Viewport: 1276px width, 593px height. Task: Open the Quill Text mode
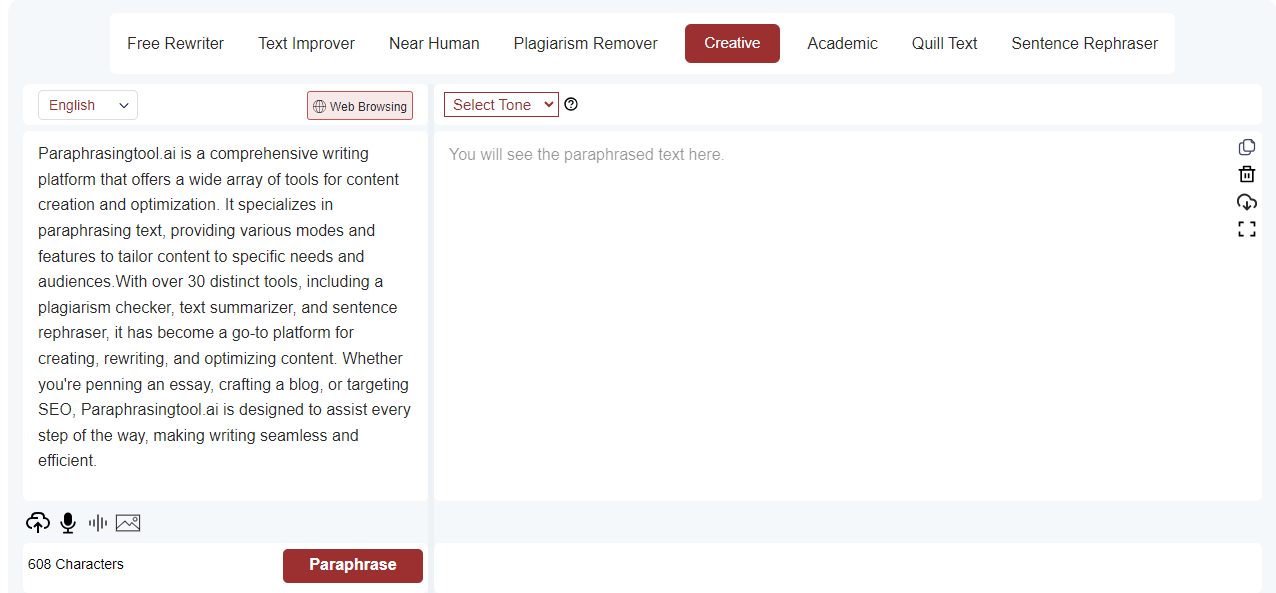(x=944, y=43)
